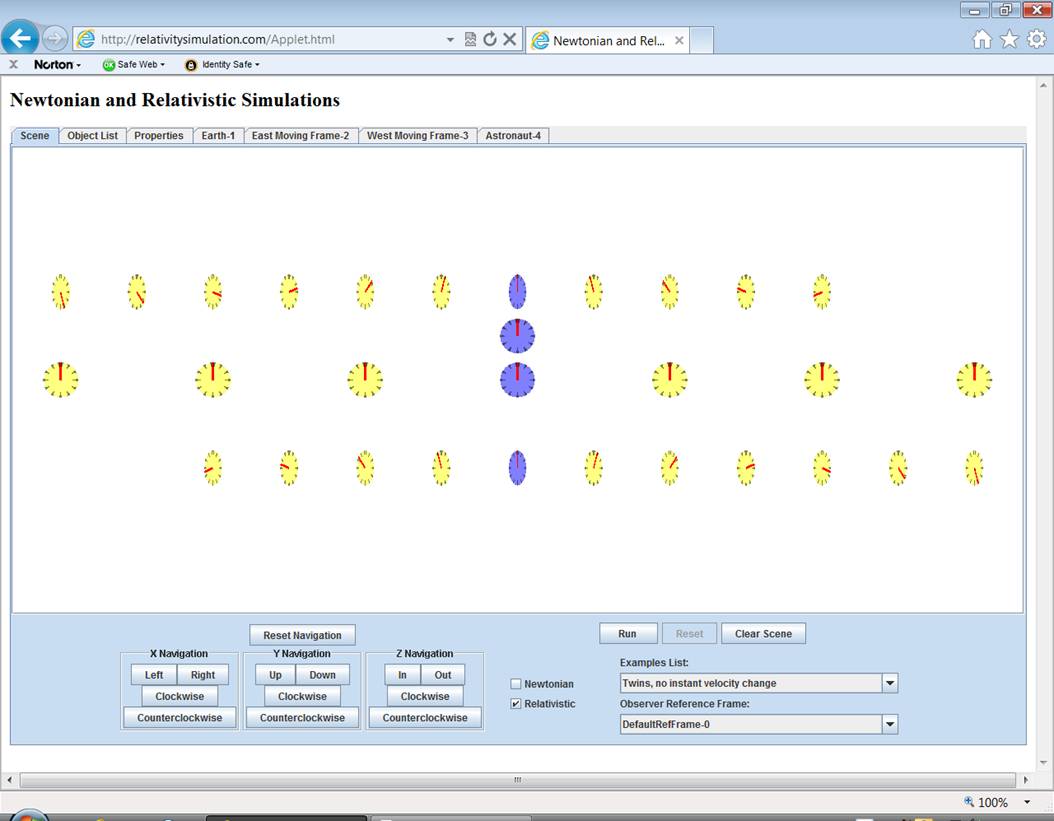Click the Refresh page icon
1054x821 pixels.
490,40
